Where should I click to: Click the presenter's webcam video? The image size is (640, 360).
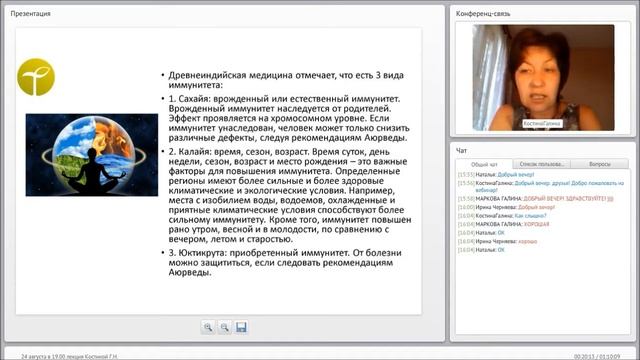(543, 78)
